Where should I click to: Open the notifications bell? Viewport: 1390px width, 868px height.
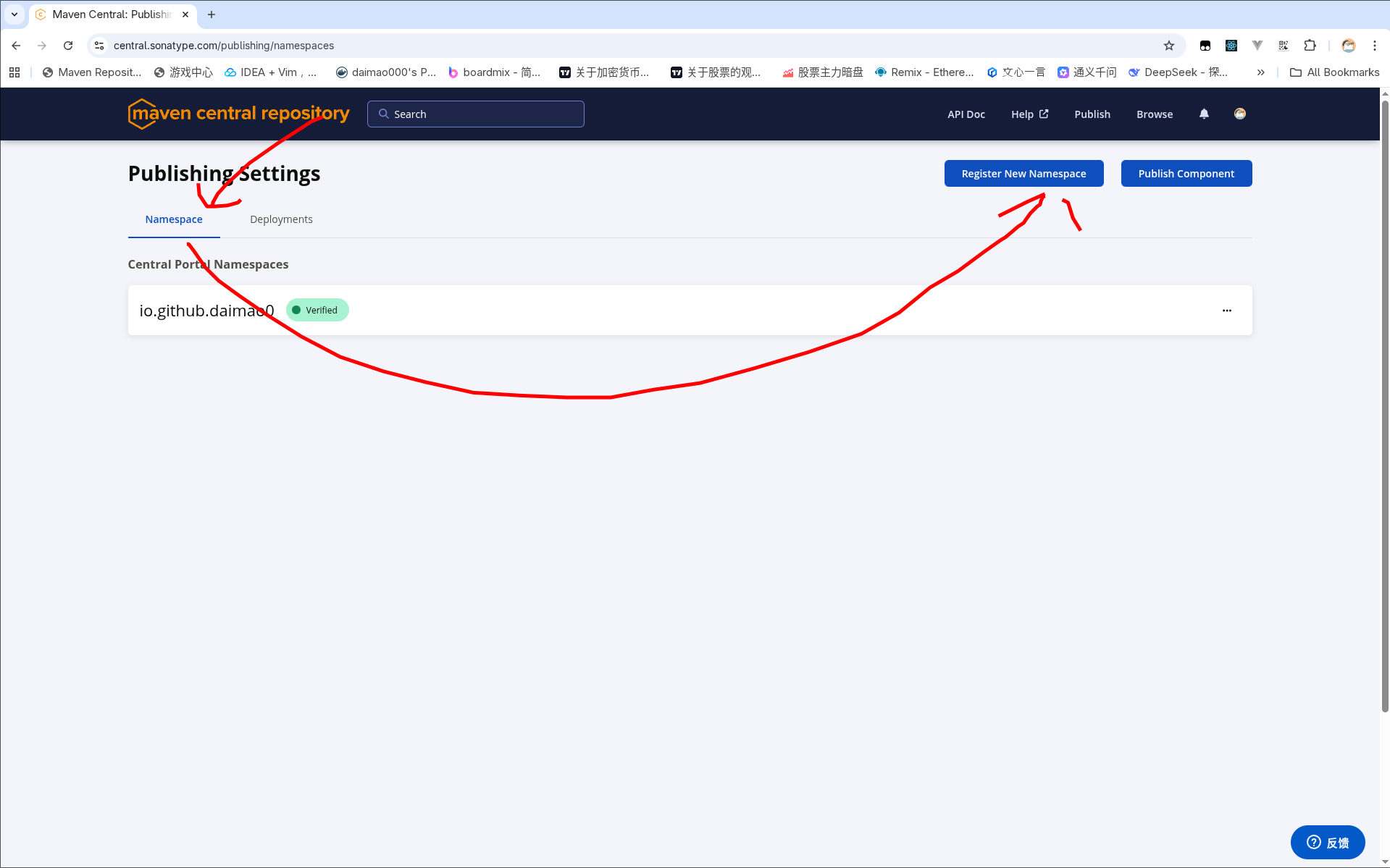point(1204,114)
